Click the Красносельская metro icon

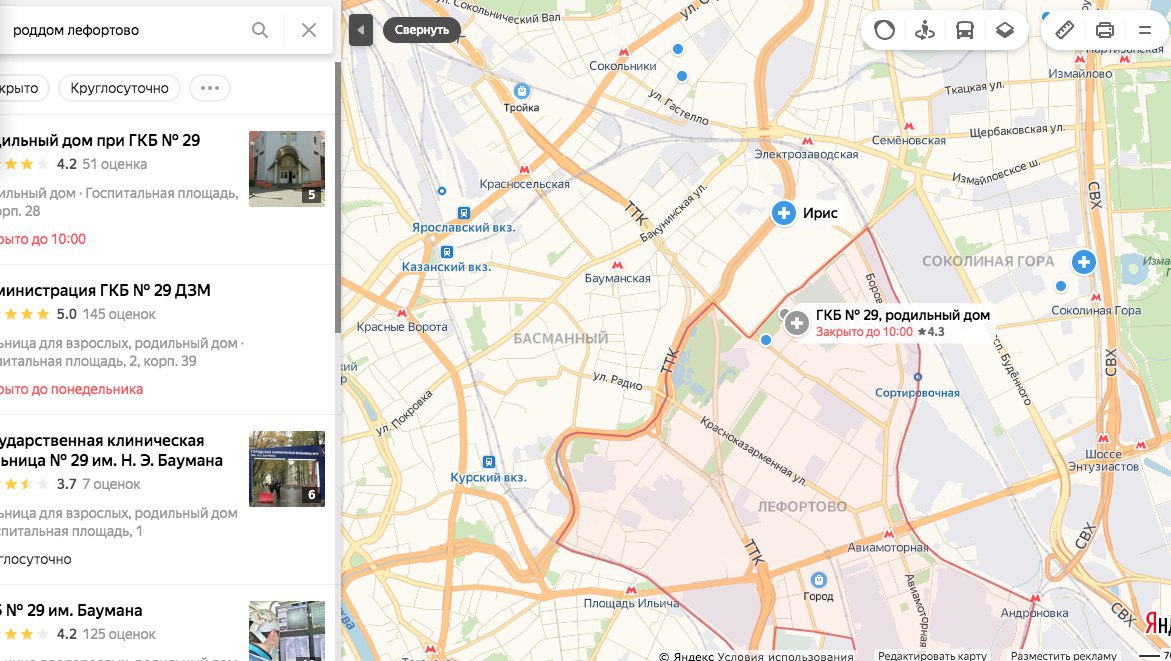click(x=524, y=170)
